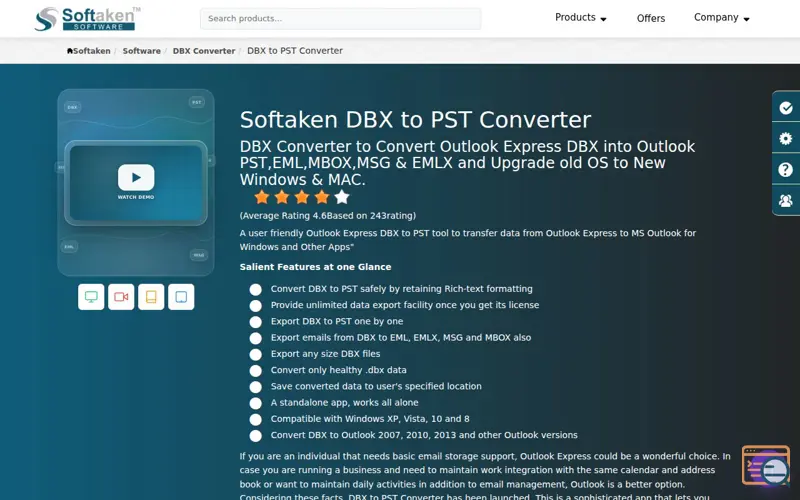800x500 pixels.
Task: Select the green monitor screenshot icon
Action: click(91, 297)
